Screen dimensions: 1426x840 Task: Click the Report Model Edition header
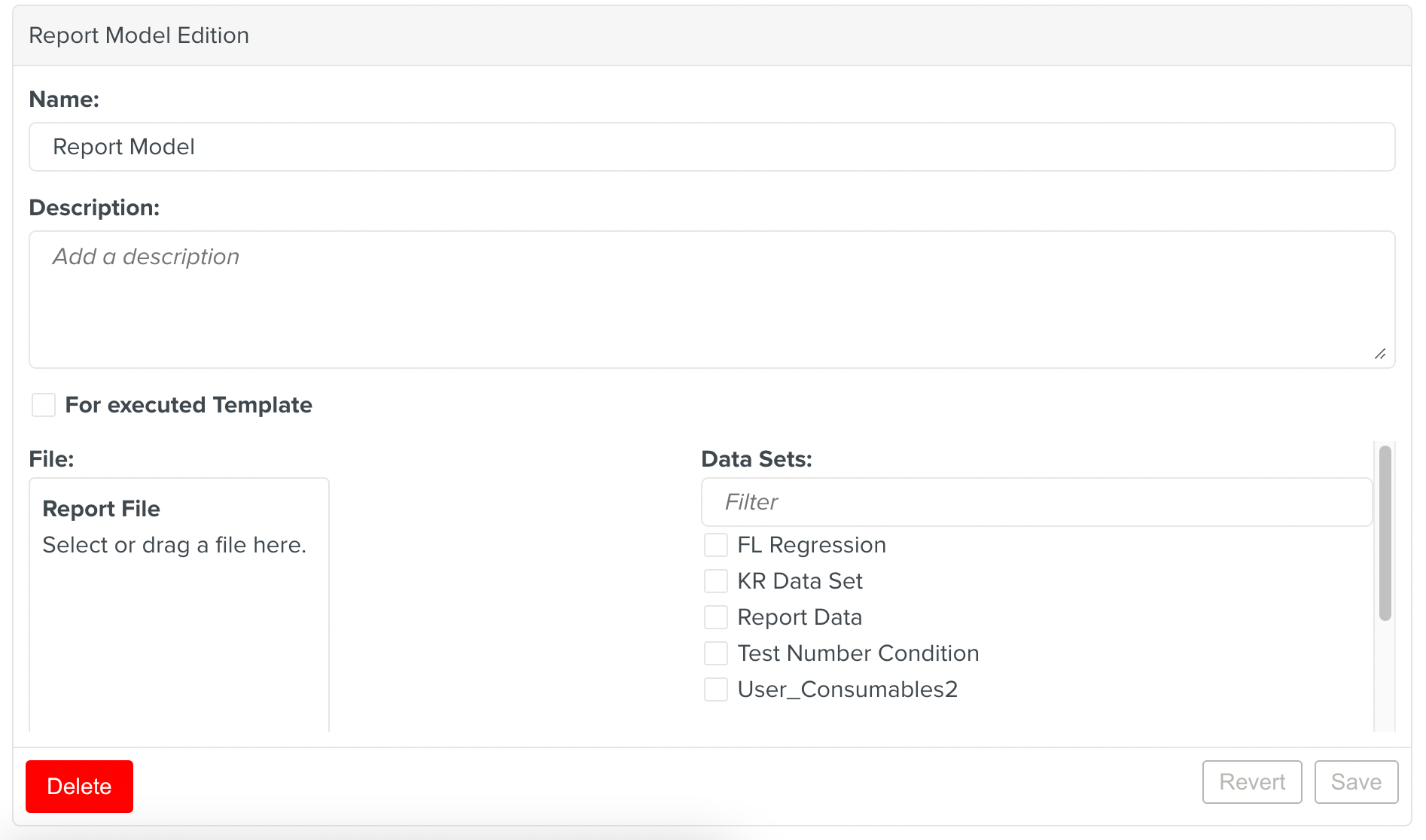tap(139, 35)
